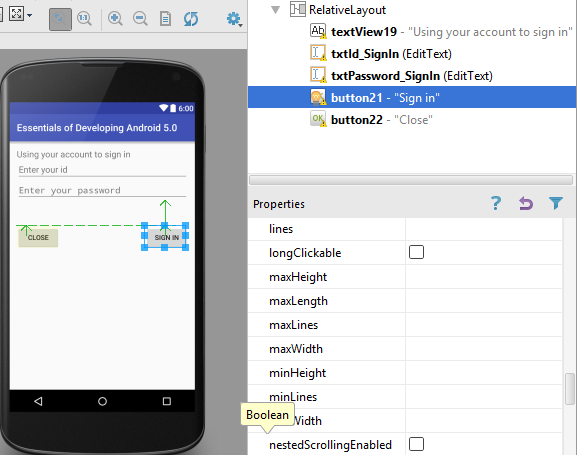Viewport: 577px width, 455px height.
Task: Click the textView19 Ab icon
Action: [x=318, y=31]
